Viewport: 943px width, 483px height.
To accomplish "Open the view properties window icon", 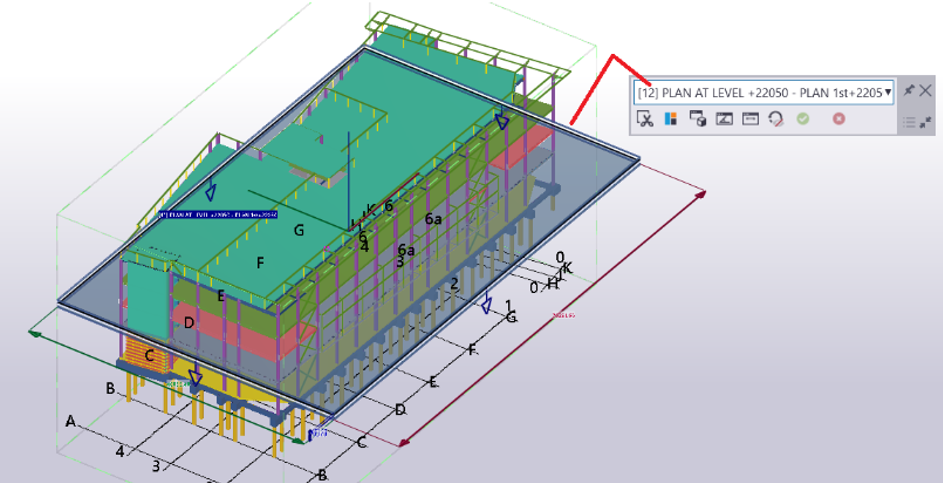I will (x=750, y=118).
